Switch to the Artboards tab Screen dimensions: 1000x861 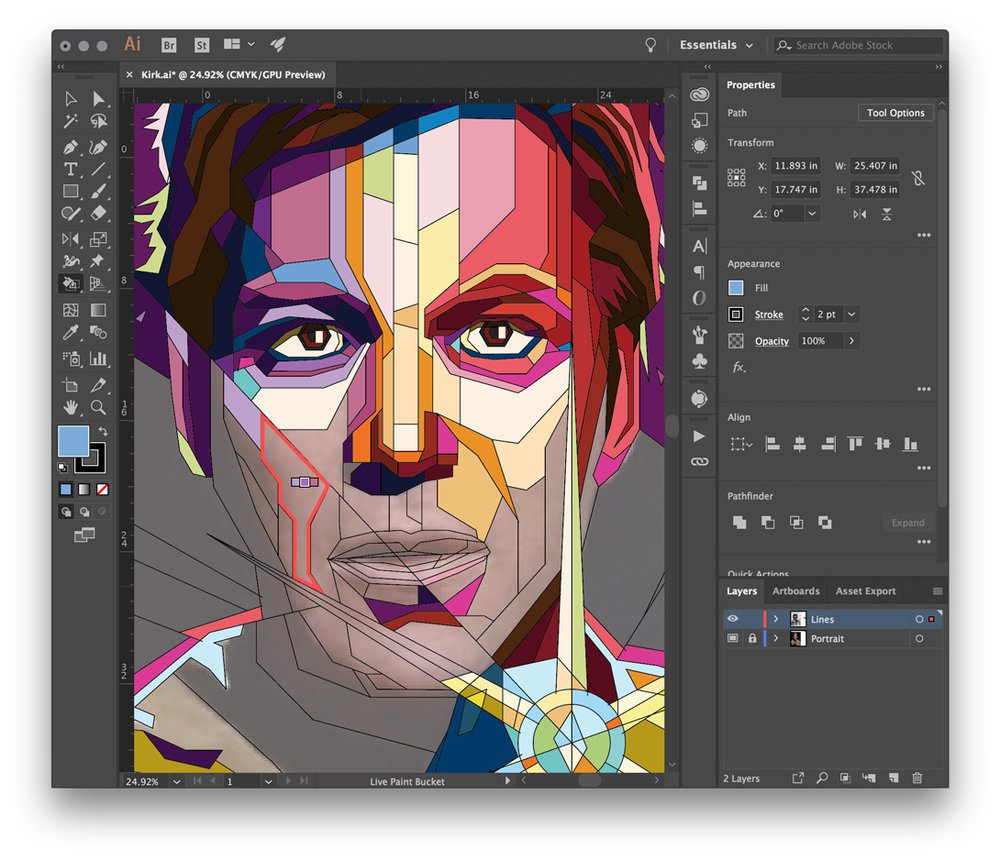coord(796,591)
